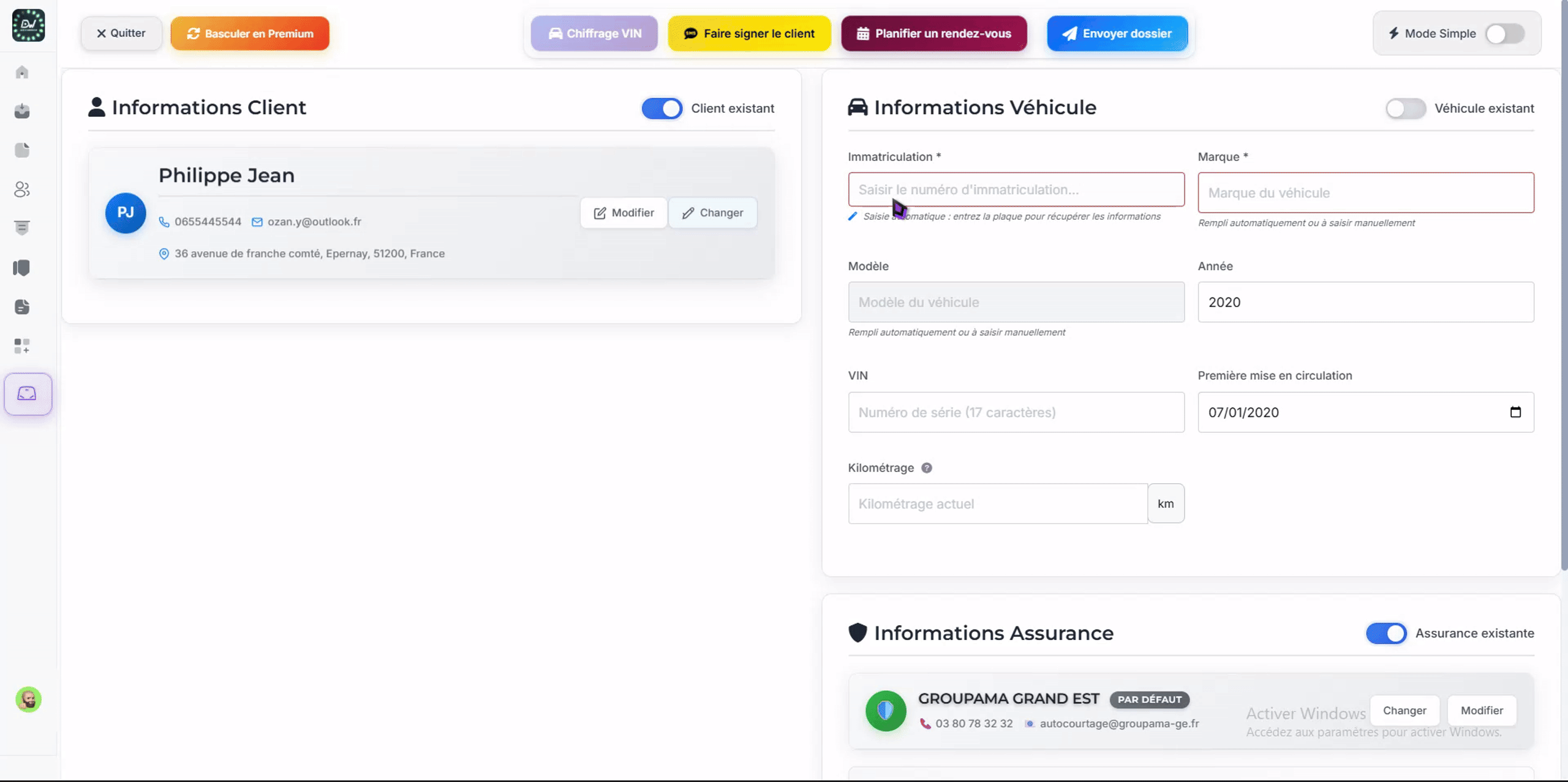Disable the Assurance existante switch
Viewport: 1568px width, 782px height.
click(1386, 633)
